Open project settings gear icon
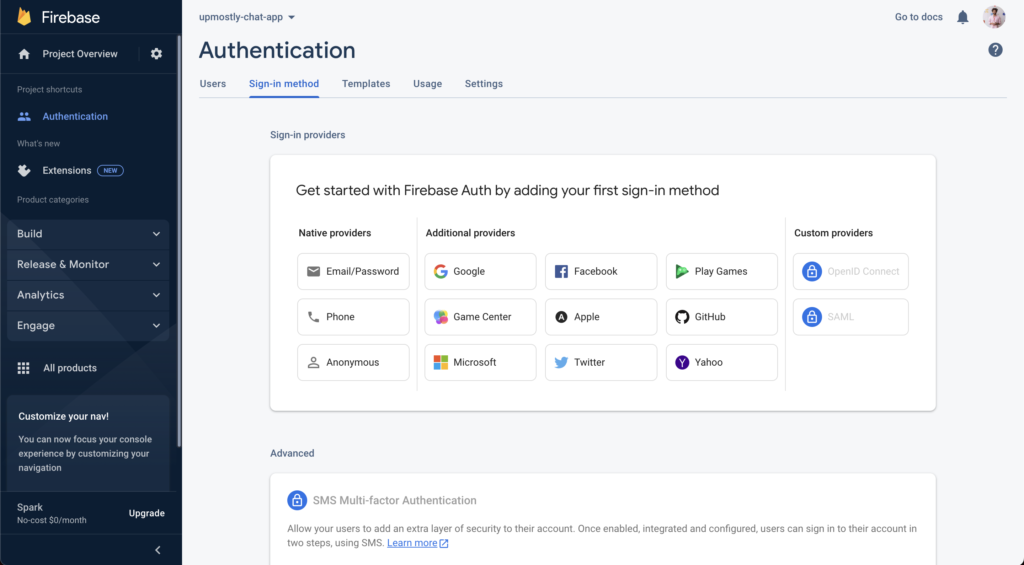 coord(156,54)
